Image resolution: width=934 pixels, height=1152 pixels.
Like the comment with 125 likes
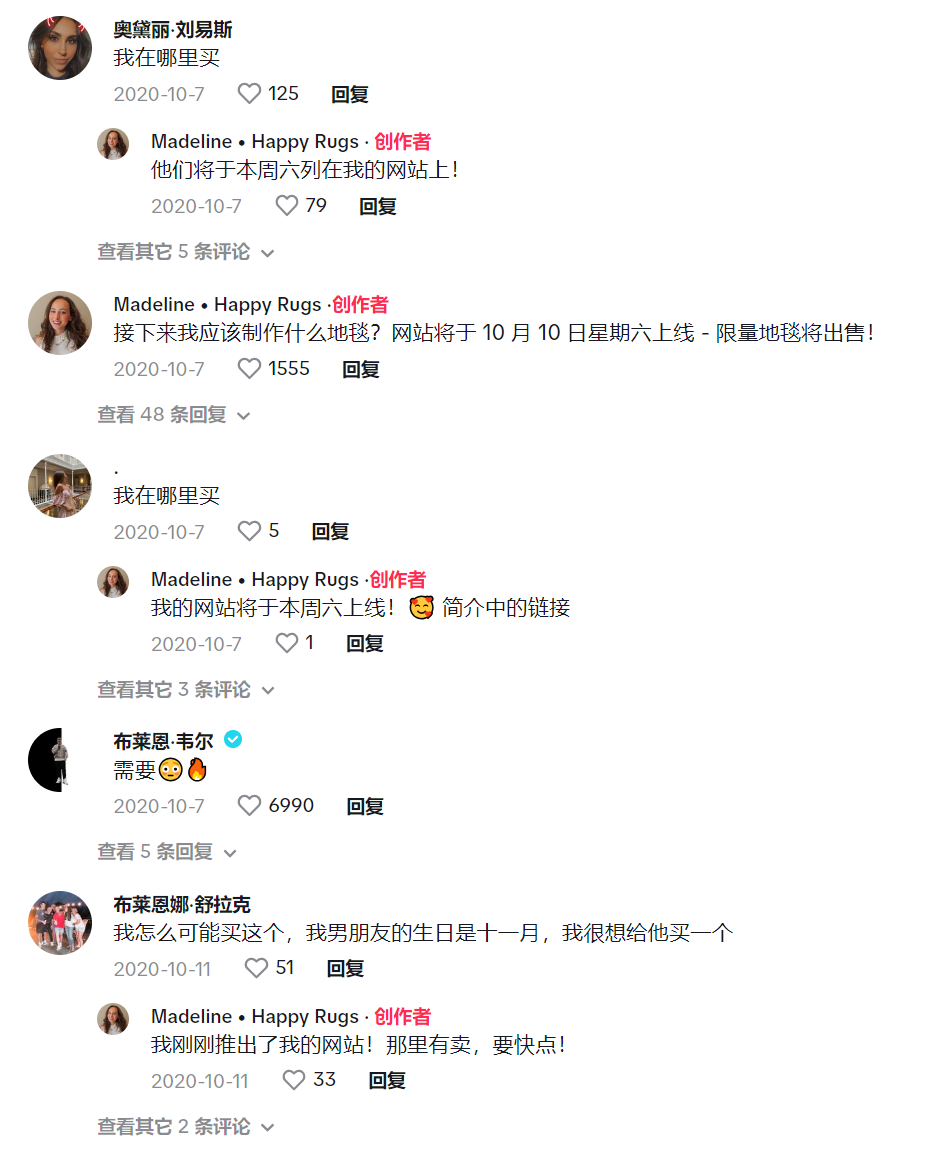pyautogui.click(x=249, y=93)
